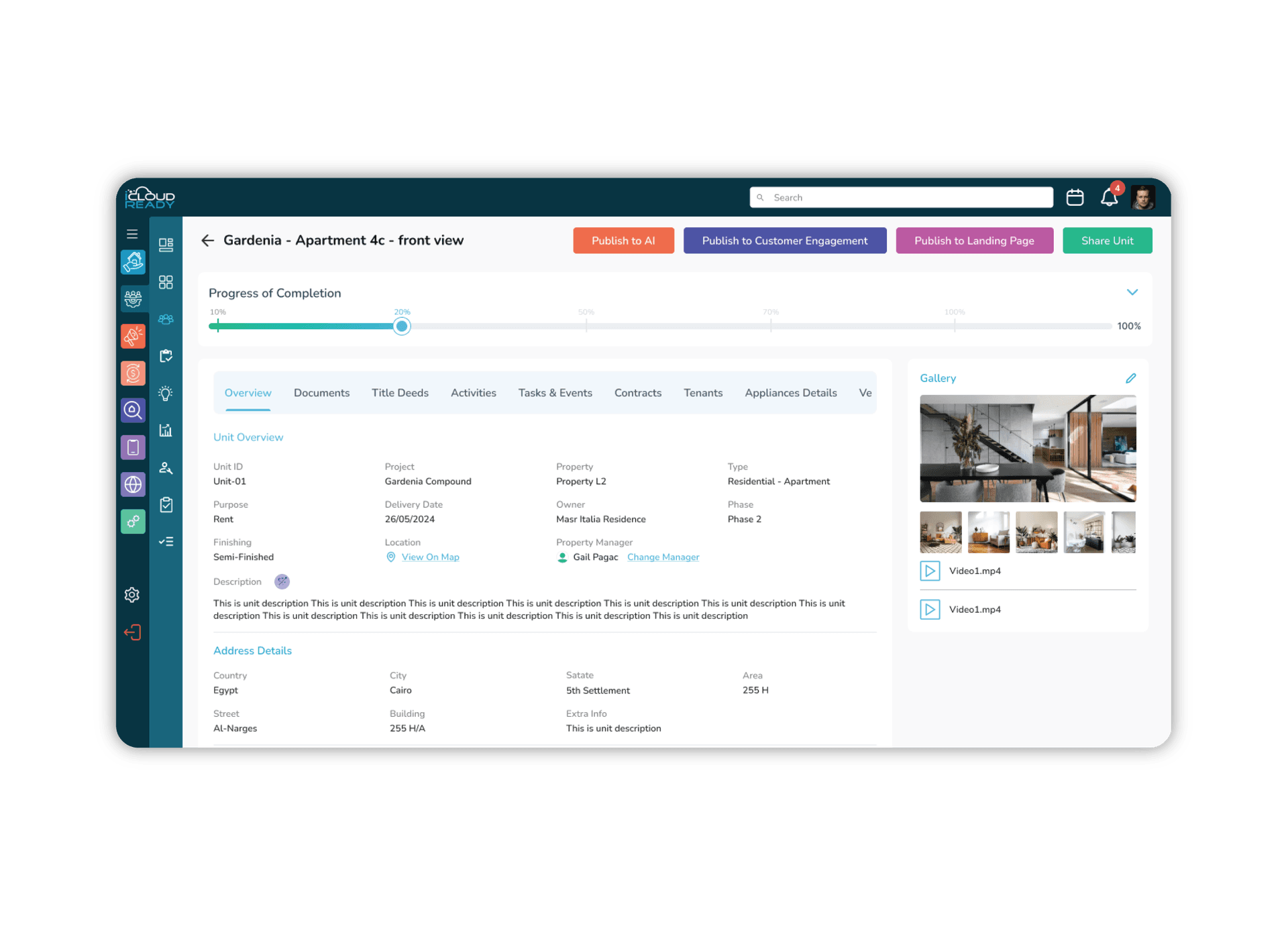Screen dimensions: 1288x926
Task: Open the currency refresh finance tool in sidebar
Action: coord(133,373)
